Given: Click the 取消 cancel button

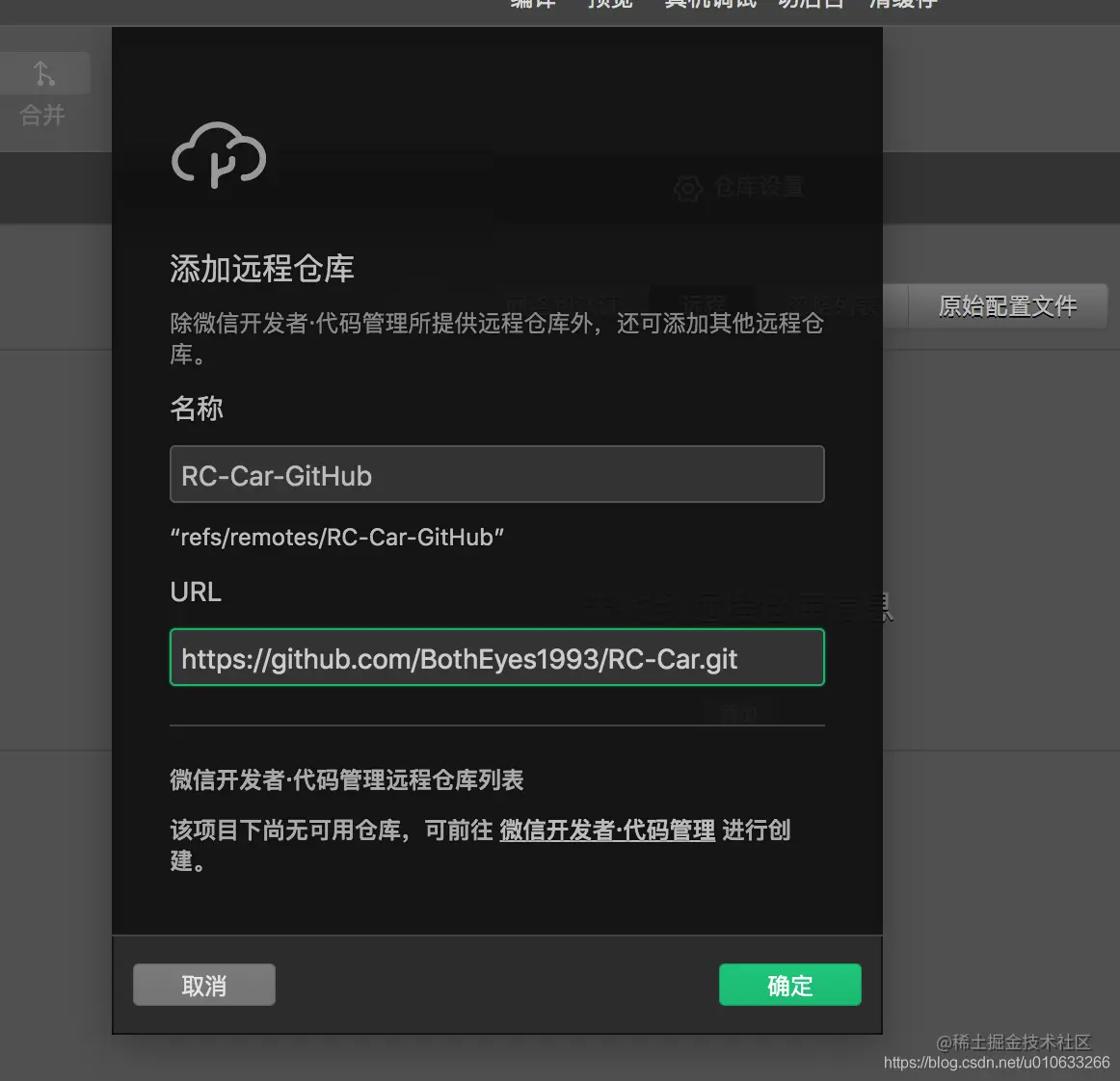Looking at the screenshot, I should 203,985.
